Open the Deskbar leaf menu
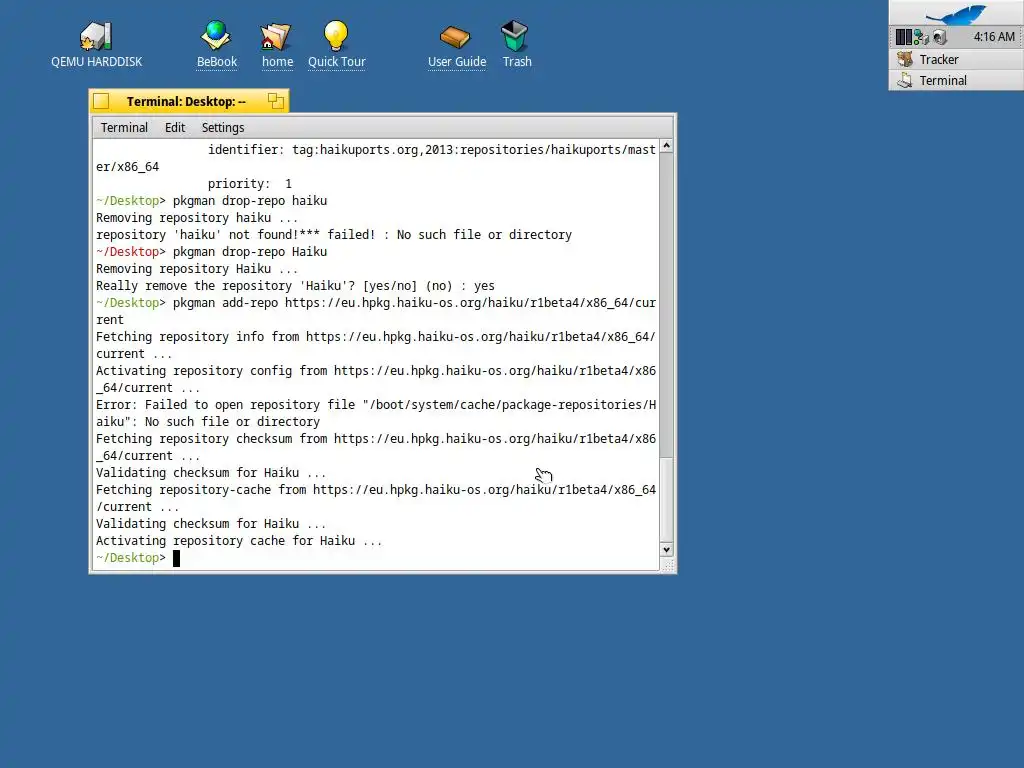1024x768 pixels. tap(956, 13)
